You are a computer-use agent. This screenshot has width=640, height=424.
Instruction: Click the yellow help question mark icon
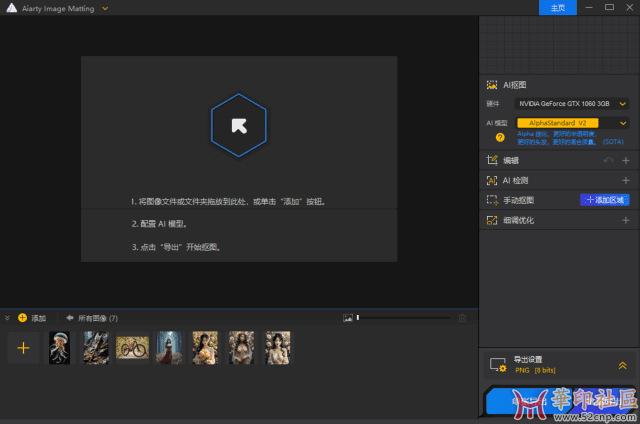[x=500, y=137]
